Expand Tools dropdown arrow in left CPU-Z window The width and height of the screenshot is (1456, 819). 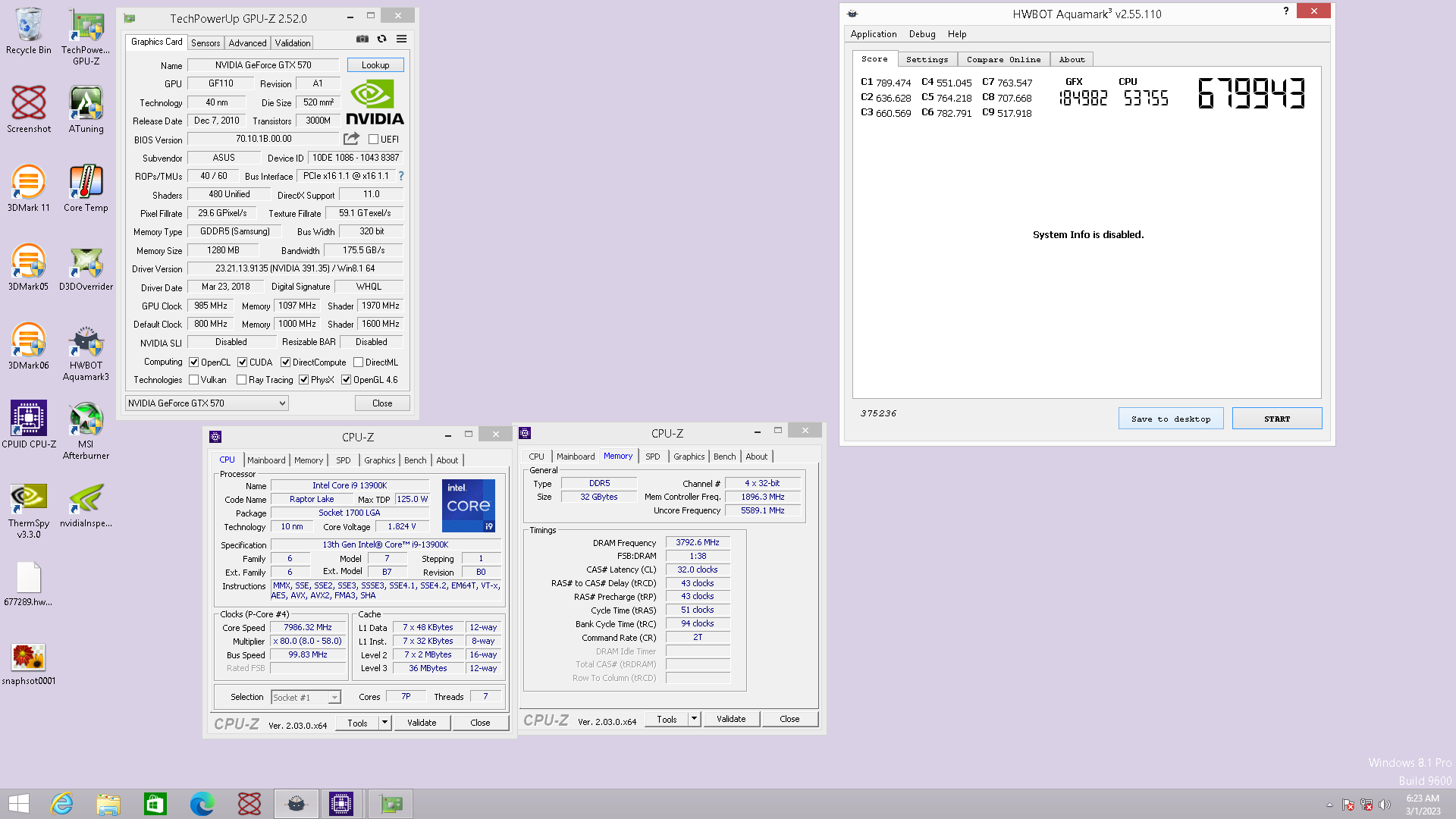tap(384, 723)
